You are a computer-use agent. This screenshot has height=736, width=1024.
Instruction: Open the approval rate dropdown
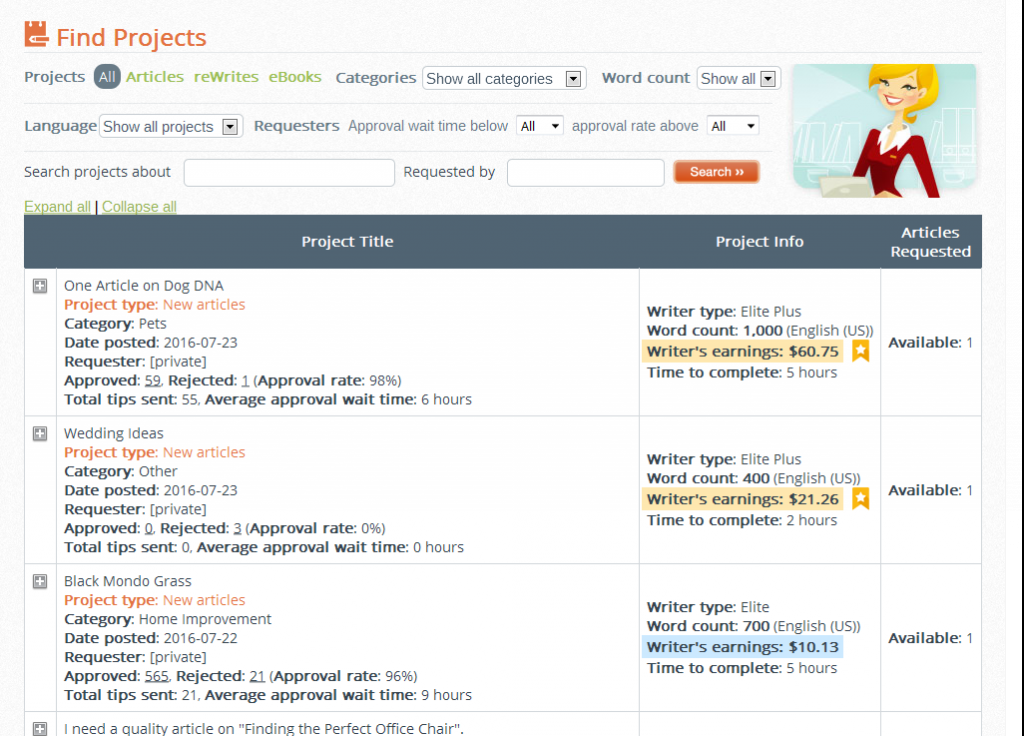(733, 126)
